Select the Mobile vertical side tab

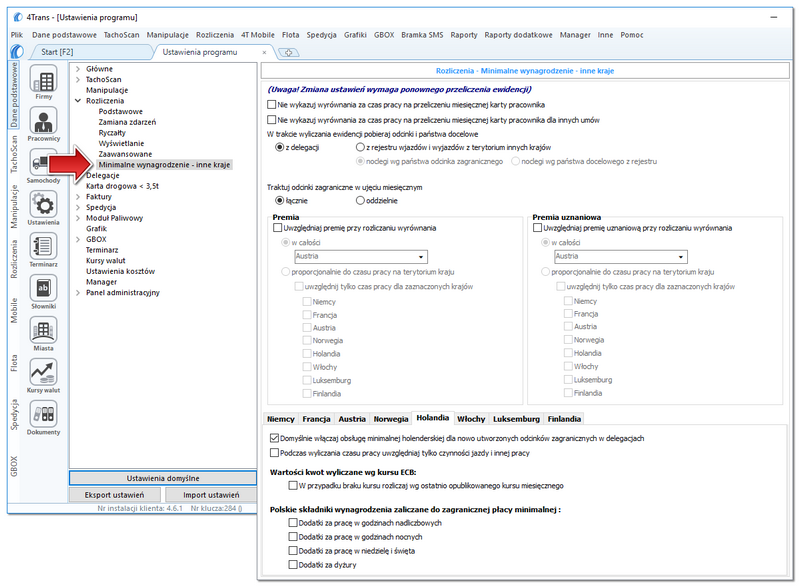tap(14, 310)
